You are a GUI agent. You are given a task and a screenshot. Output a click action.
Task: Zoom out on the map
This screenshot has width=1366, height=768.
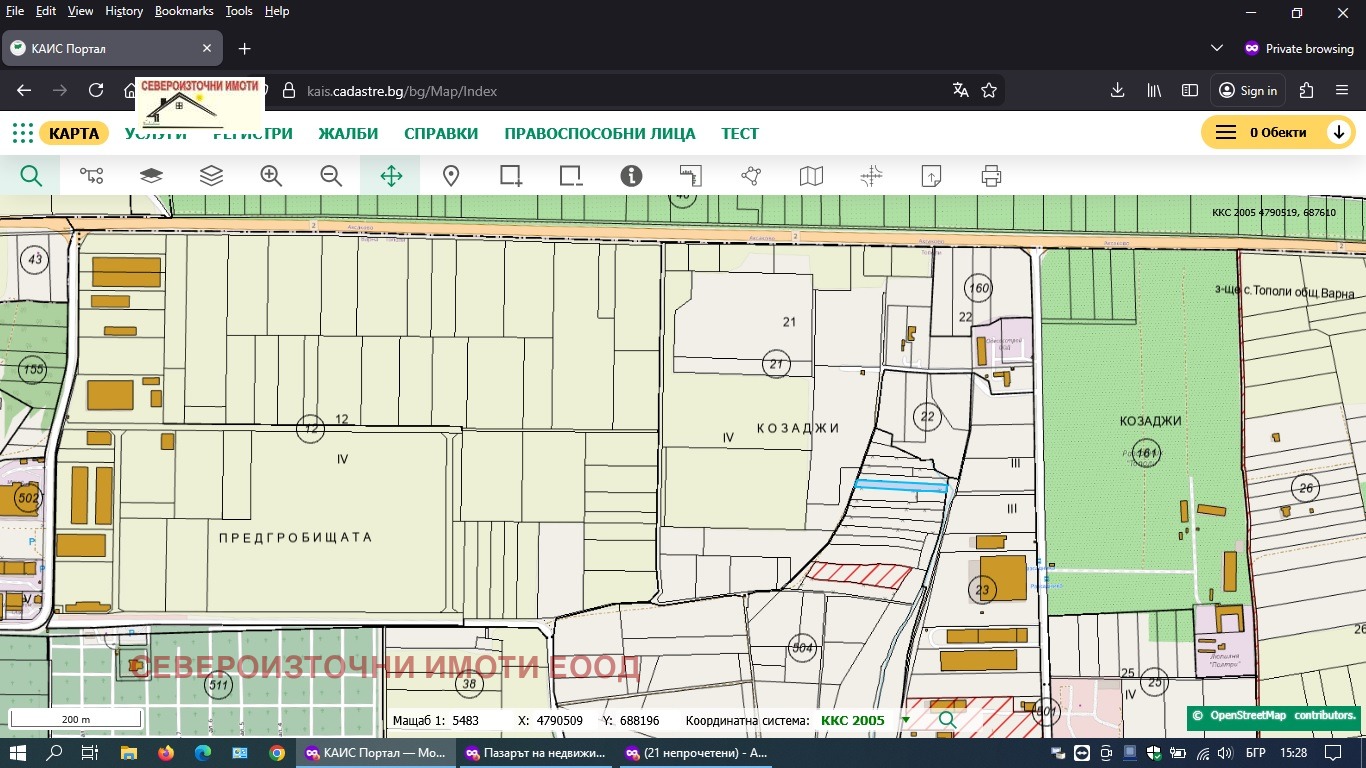coord(331,177)
